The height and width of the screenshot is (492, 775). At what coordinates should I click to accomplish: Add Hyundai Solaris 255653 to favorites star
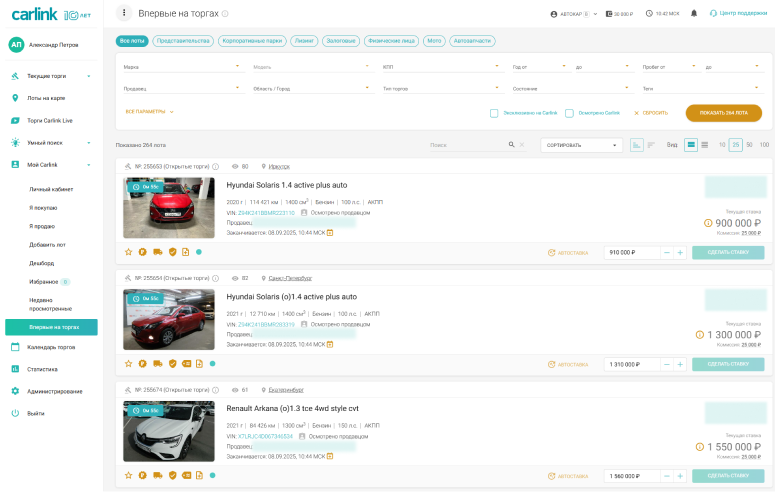[128, 252]
